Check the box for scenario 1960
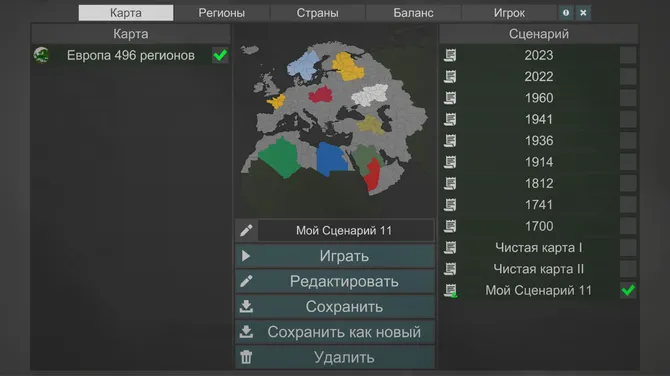 [x=628, y=98]
